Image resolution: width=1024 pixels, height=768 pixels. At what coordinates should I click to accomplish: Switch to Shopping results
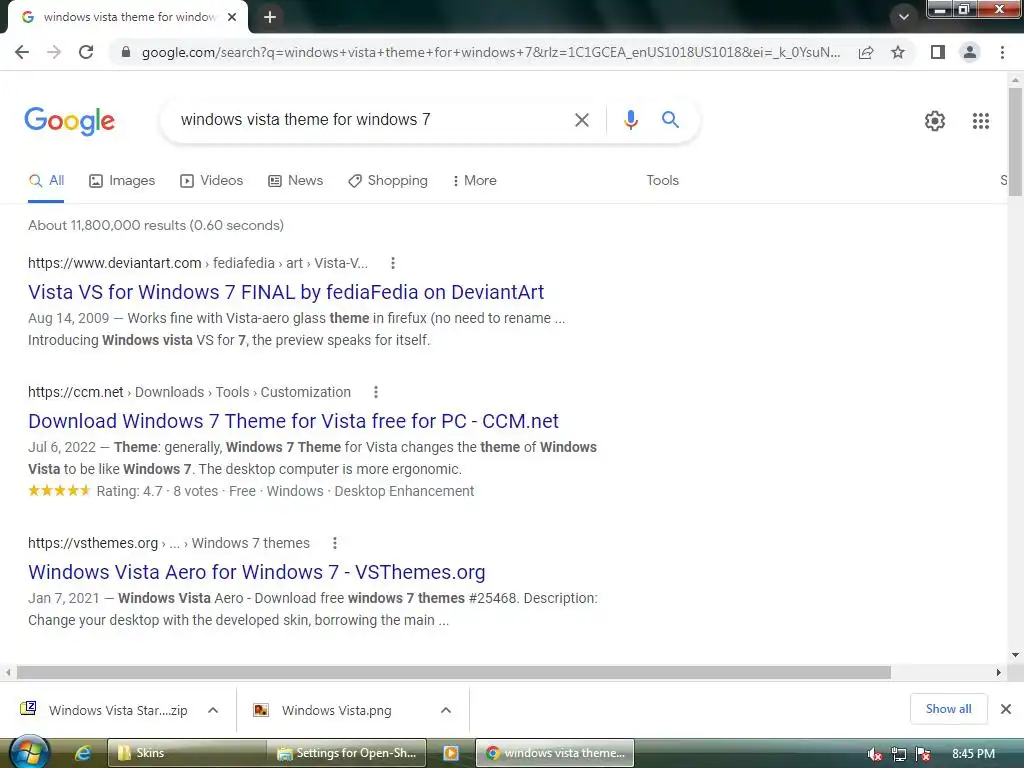click(x=388, y=181)
